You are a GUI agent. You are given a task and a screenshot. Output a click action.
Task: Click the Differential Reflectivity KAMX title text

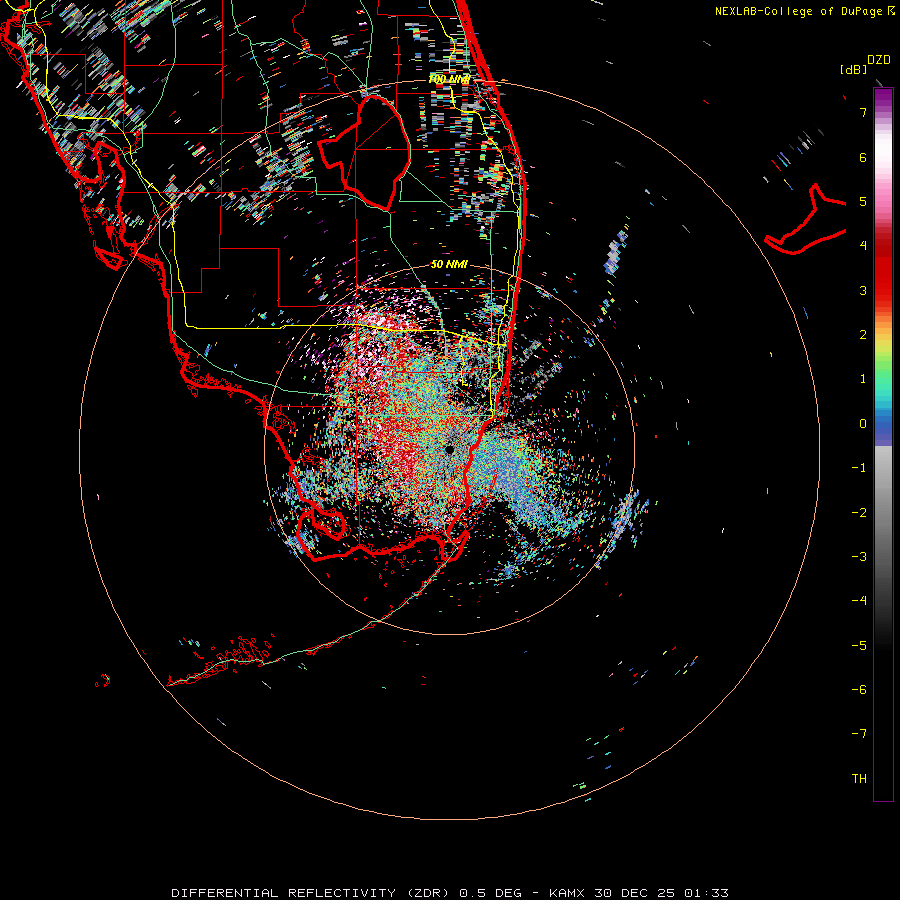point(450,893)
